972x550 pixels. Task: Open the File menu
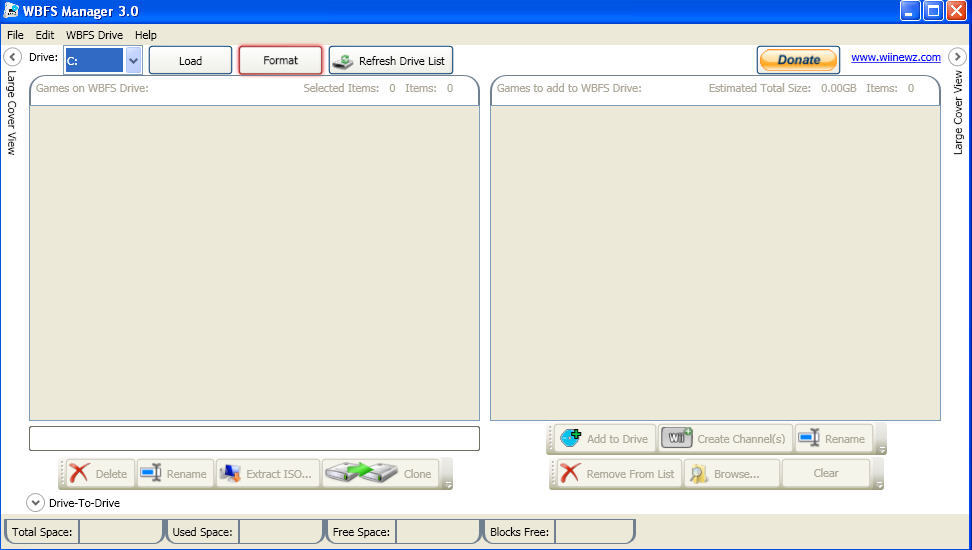(x=15, y=35)
